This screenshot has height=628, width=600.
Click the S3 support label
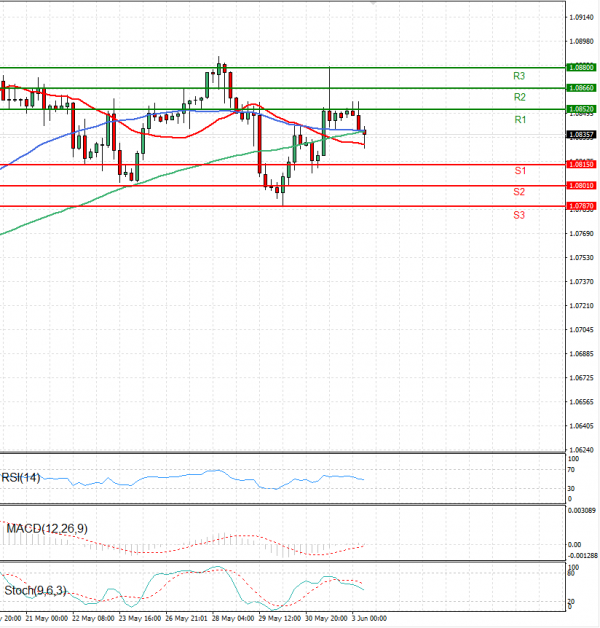(519, 215)
